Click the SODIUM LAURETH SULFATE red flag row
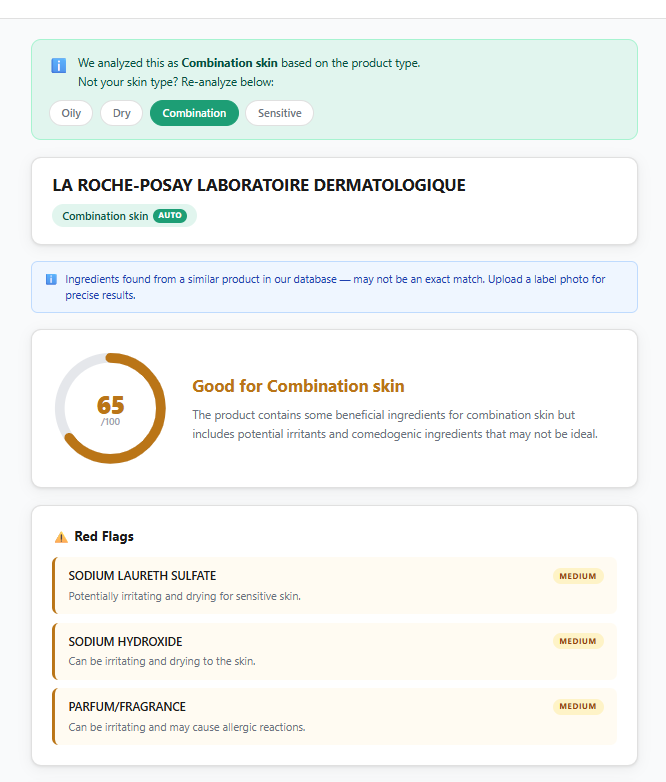Screen dimensions: 666x782 (x=334, y=586)
